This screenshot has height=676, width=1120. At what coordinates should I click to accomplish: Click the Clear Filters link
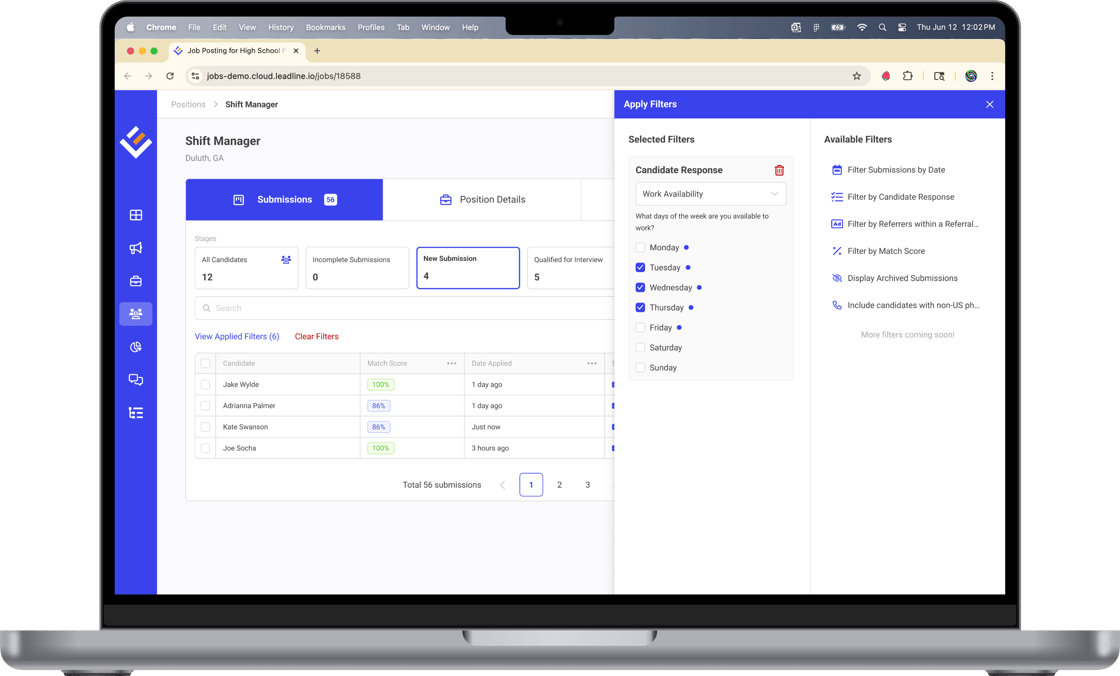(316, 337)
